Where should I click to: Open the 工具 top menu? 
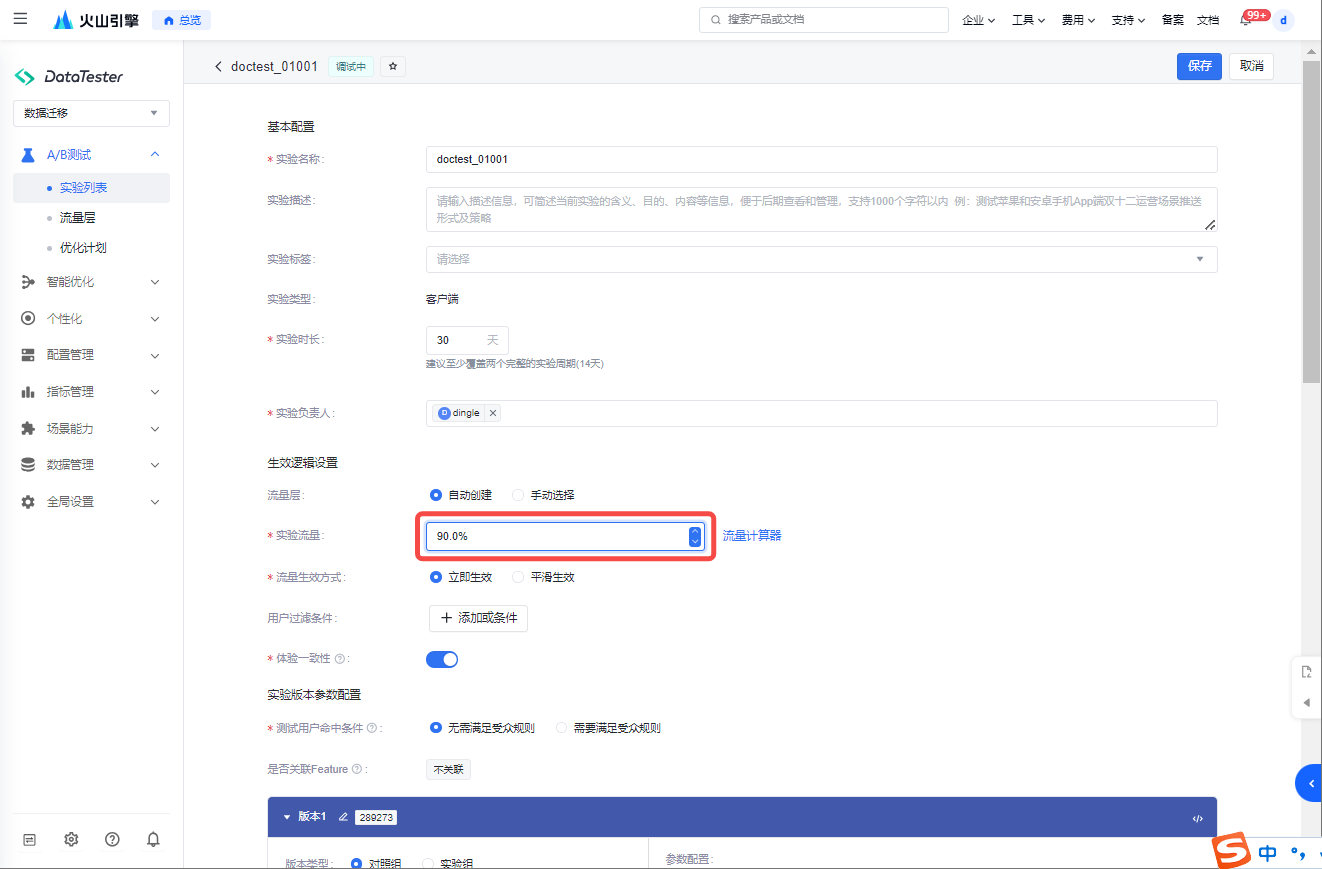1028,20
